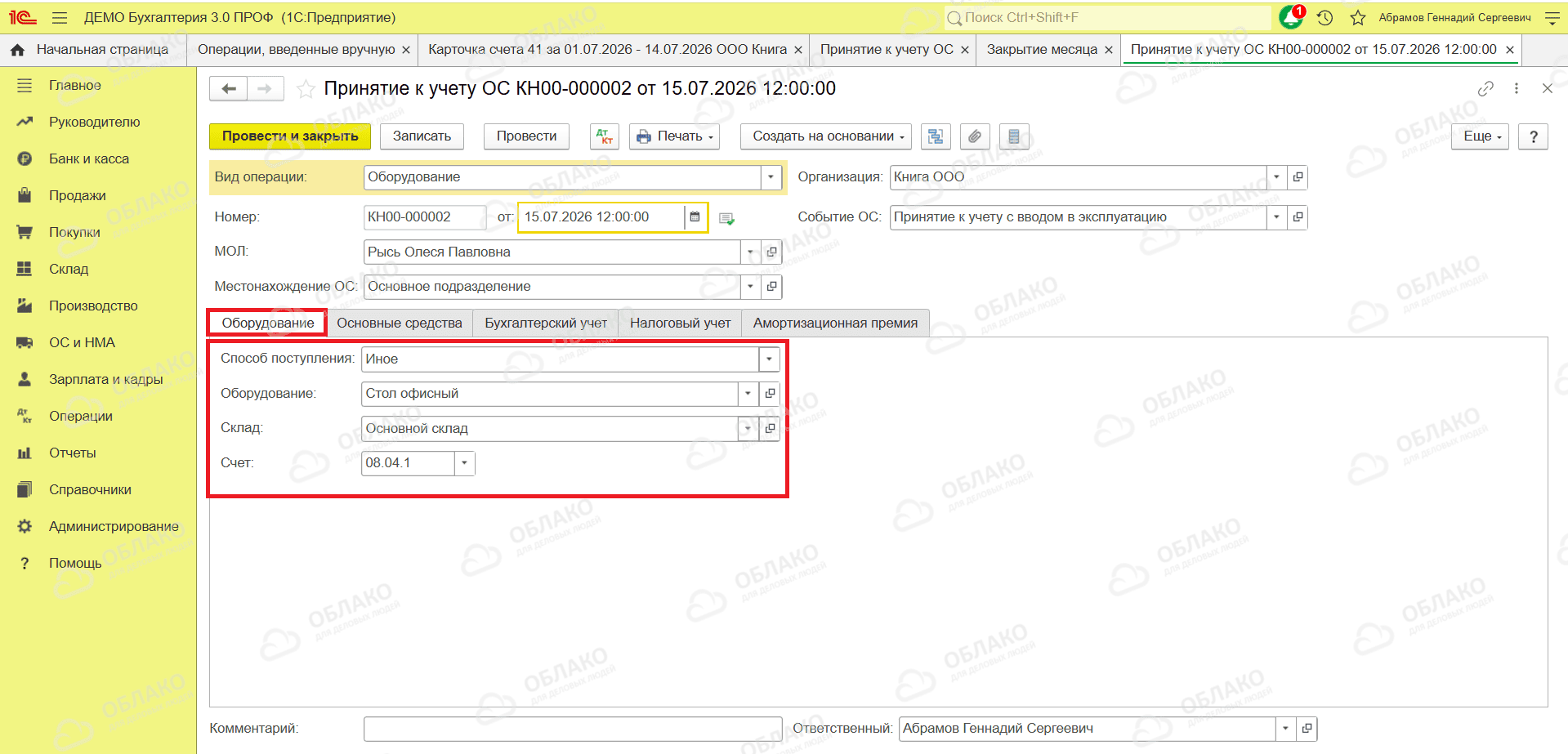Open document structure of related documents icon

click(936, 136)
